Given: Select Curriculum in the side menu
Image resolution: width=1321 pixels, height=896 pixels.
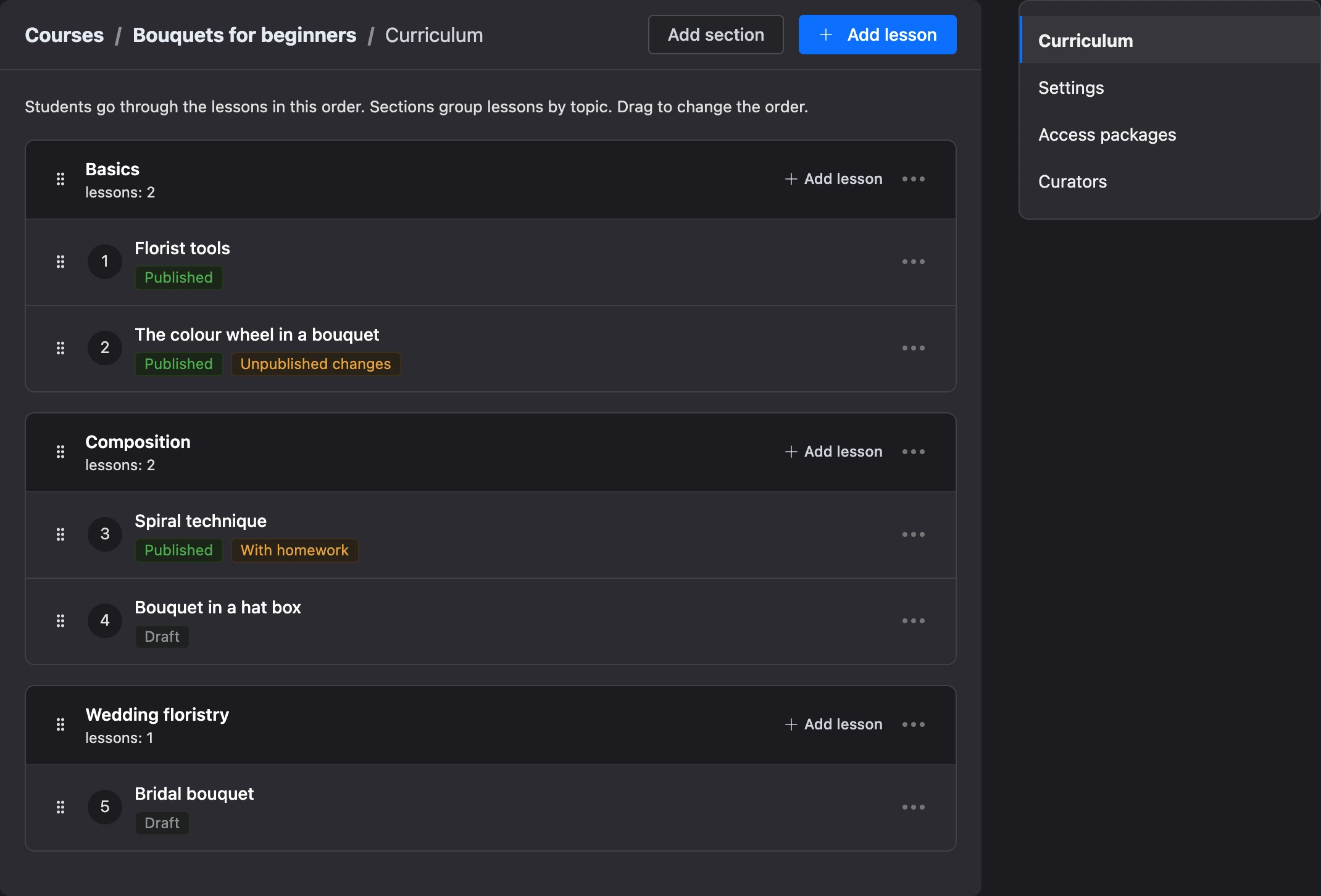Looking at the screenshot, I should click(1169, 40).
